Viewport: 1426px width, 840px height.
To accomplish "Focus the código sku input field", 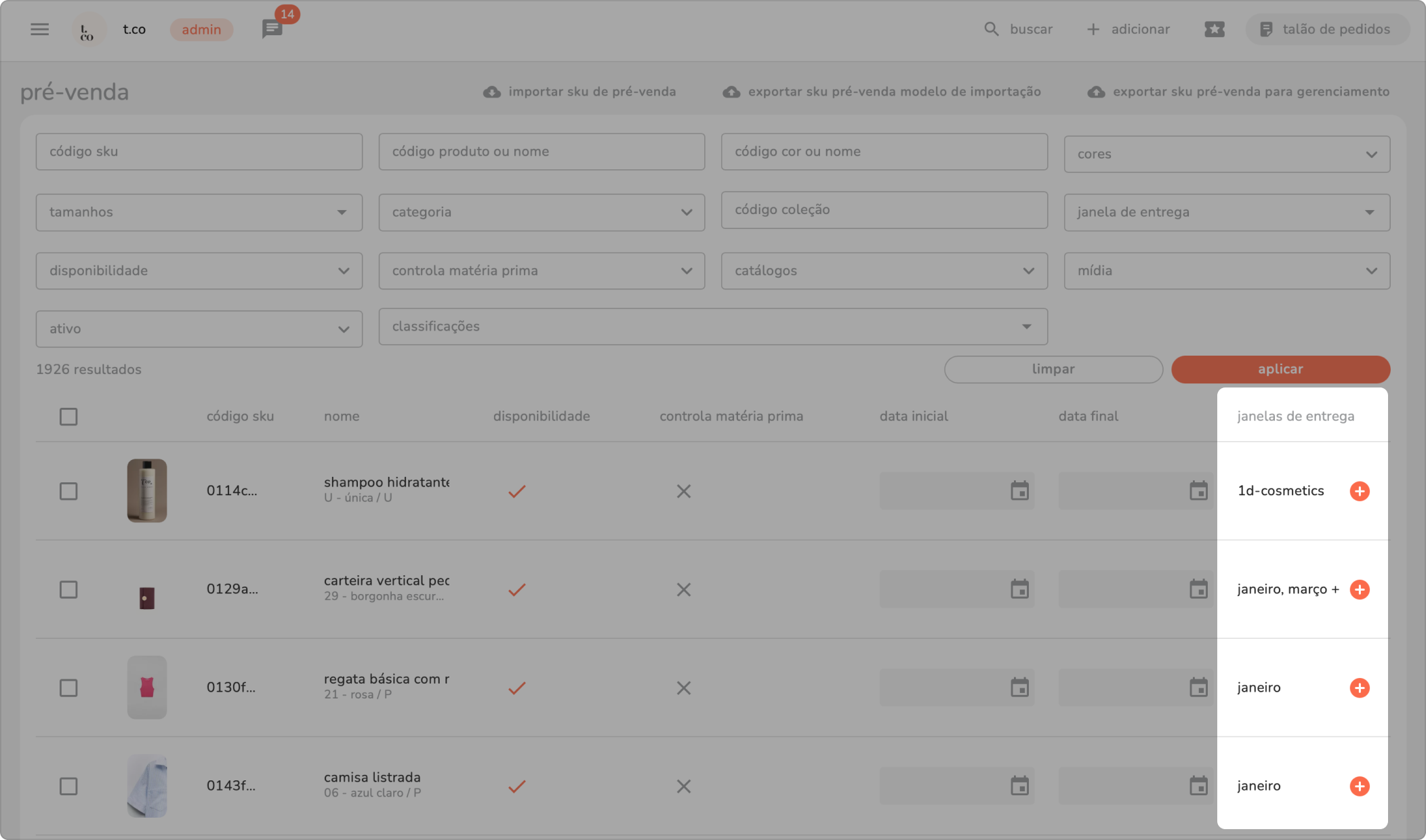I will 199,152.
